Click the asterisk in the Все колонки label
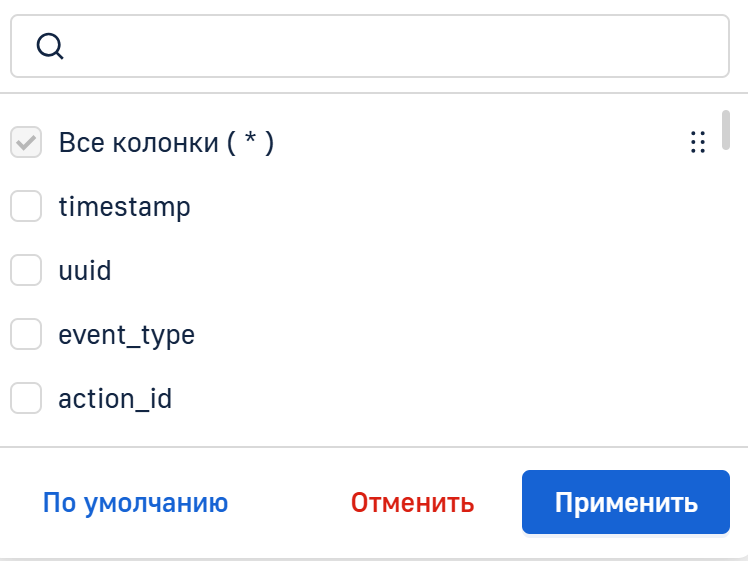This screenshot has width=748, height=561. pos(249,141)
